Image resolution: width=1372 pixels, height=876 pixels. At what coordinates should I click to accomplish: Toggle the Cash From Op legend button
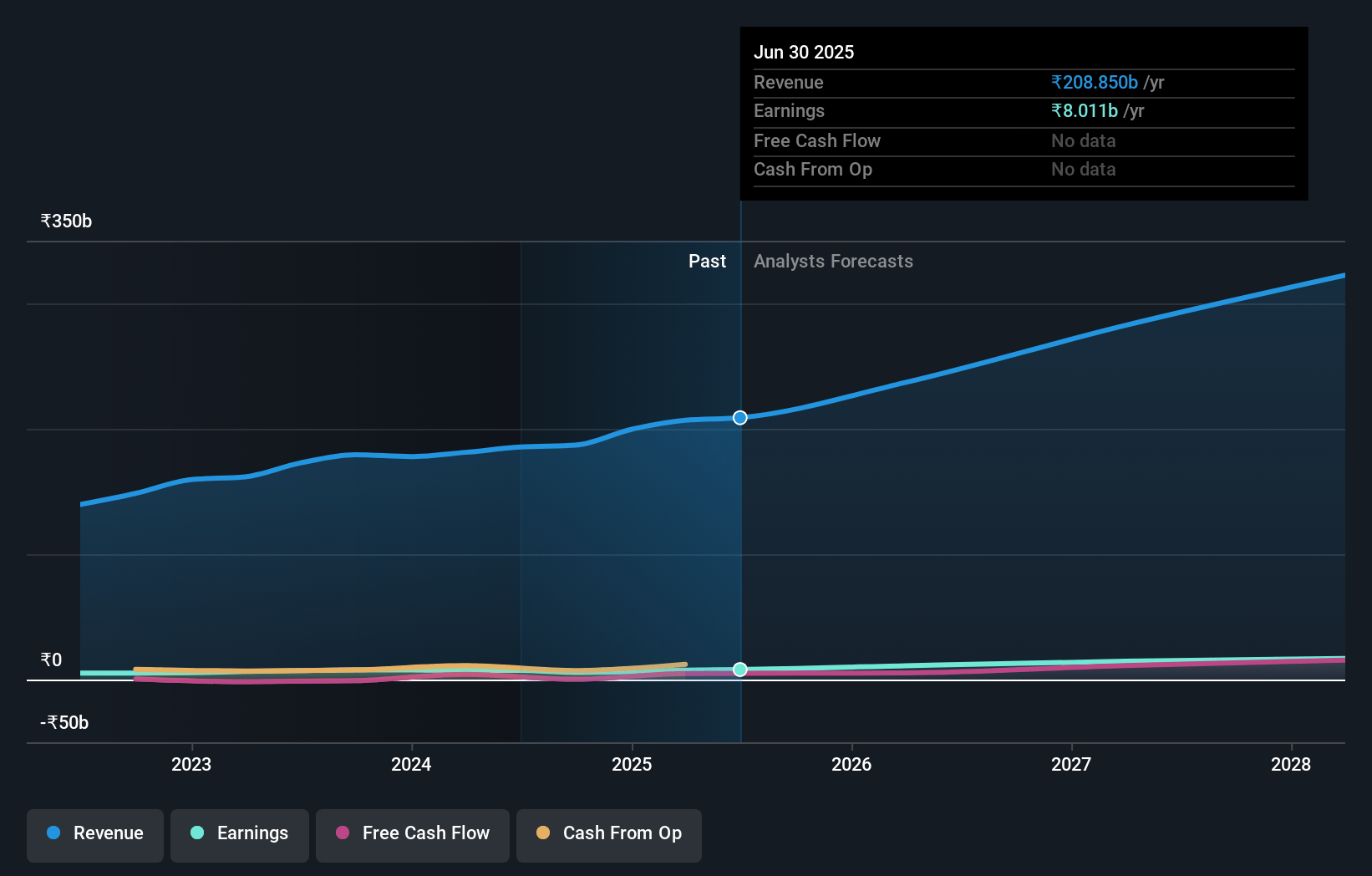point(609,835)
